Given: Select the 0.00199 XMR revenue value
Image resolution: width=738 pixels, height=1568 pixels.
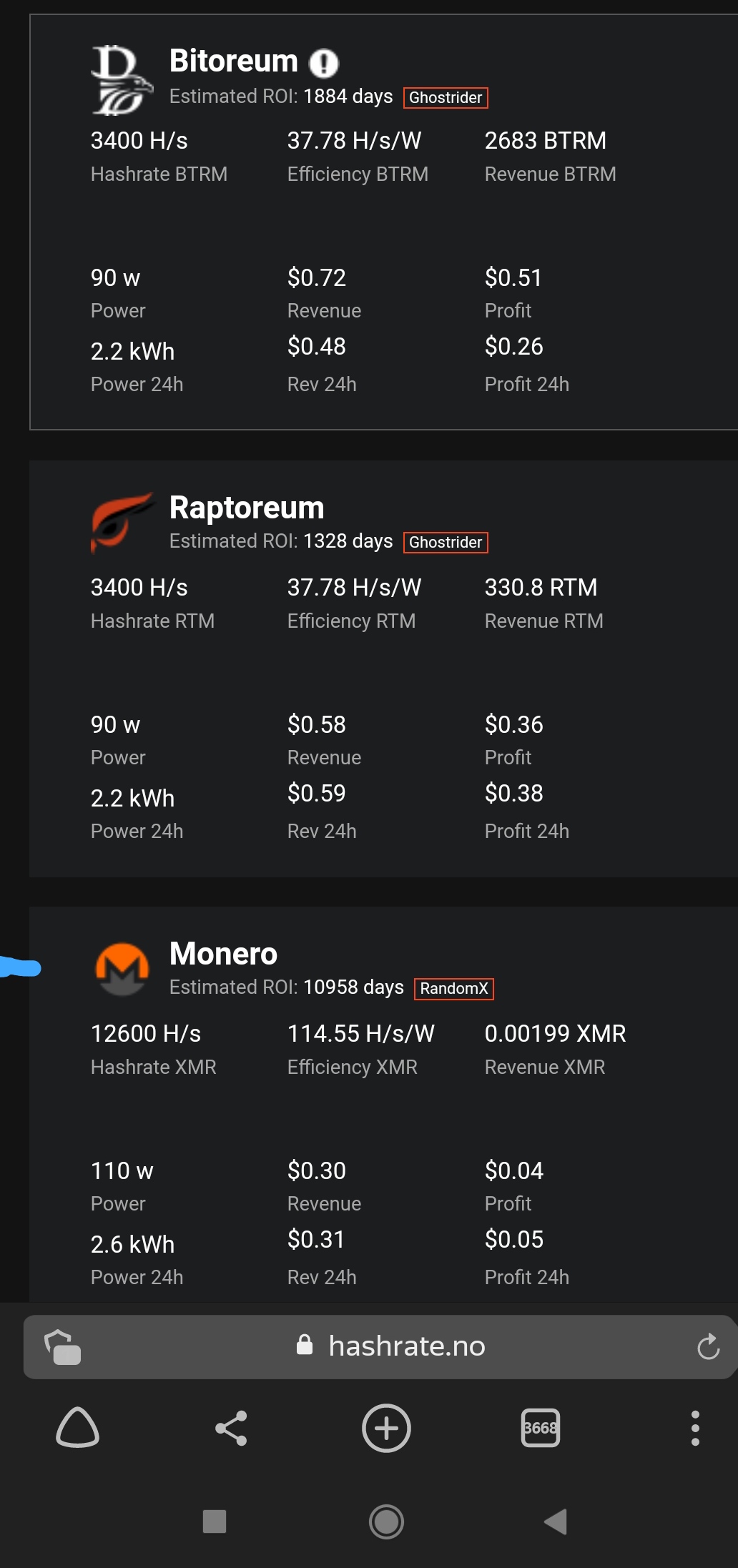Looking at the screenshot, I should 555,1034.
